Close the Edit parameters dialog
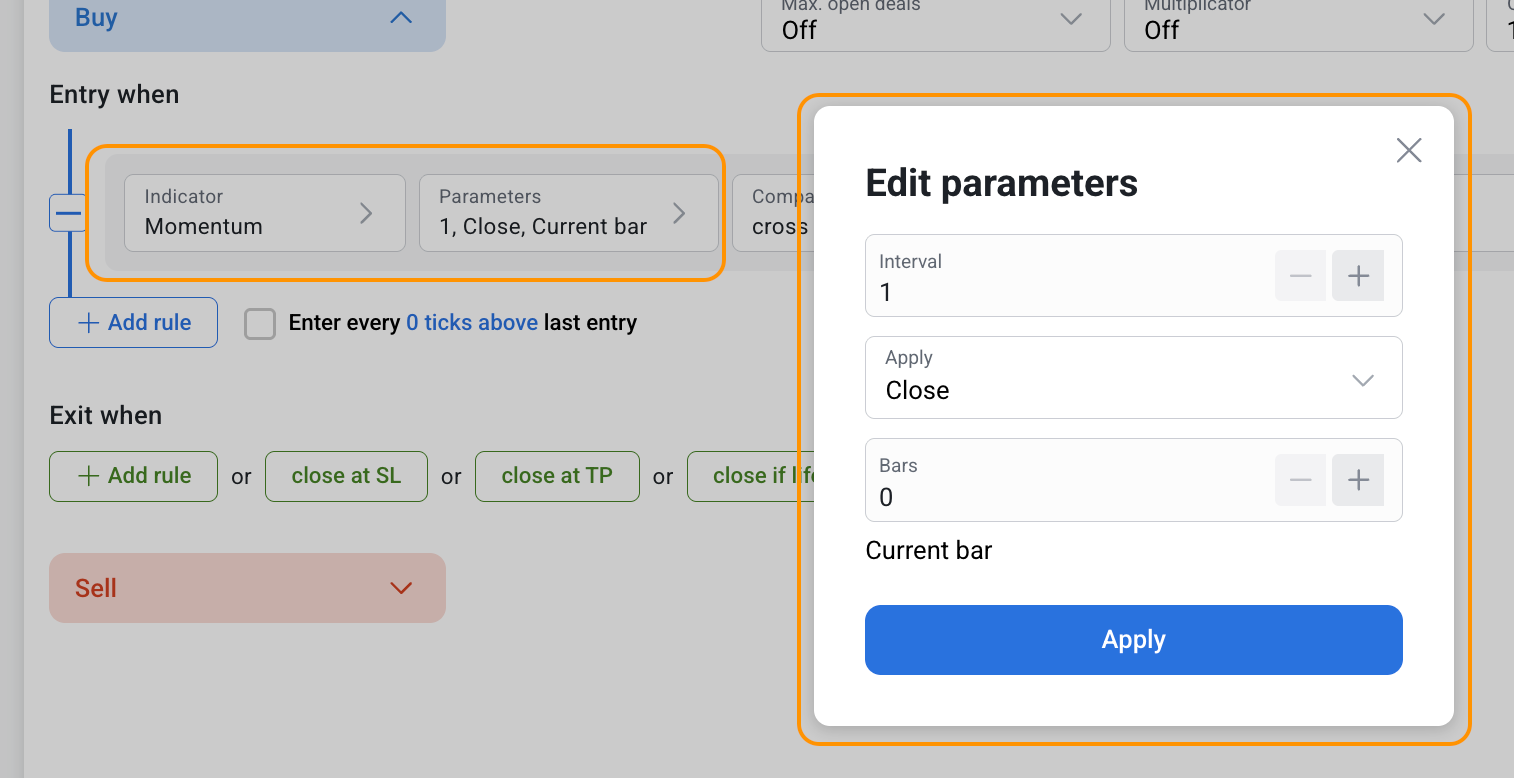The width and height of the screenshot is (1514, 778). pyautogui.click(x=1408, y=151)
